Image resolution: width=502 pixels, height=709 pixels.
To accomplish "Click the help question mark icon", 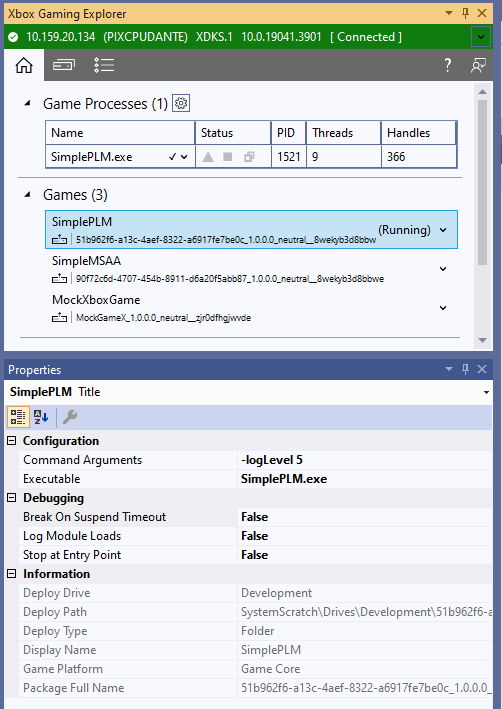I will pos(447,66).
